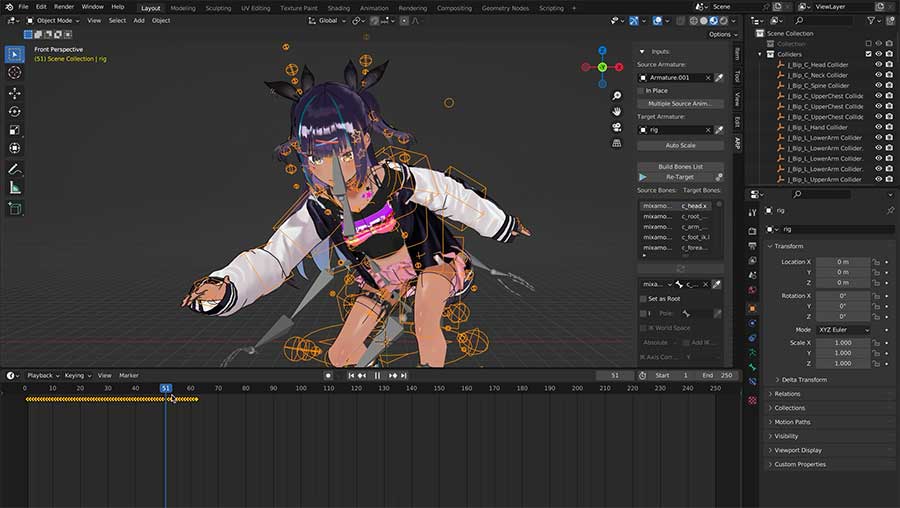Activate the 3D Cursor tool
This screenshot has height=508, width=900.
(x=15, y=72)
